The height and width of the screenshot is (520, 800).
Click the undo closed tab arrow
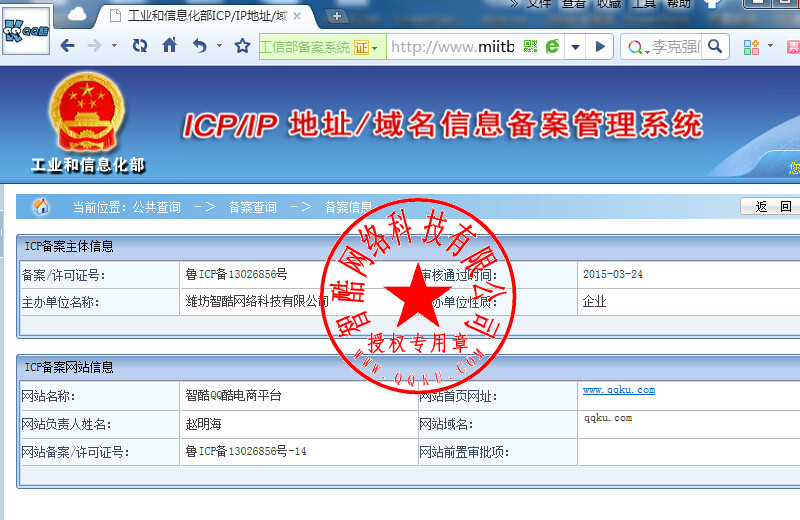point(198,46)
